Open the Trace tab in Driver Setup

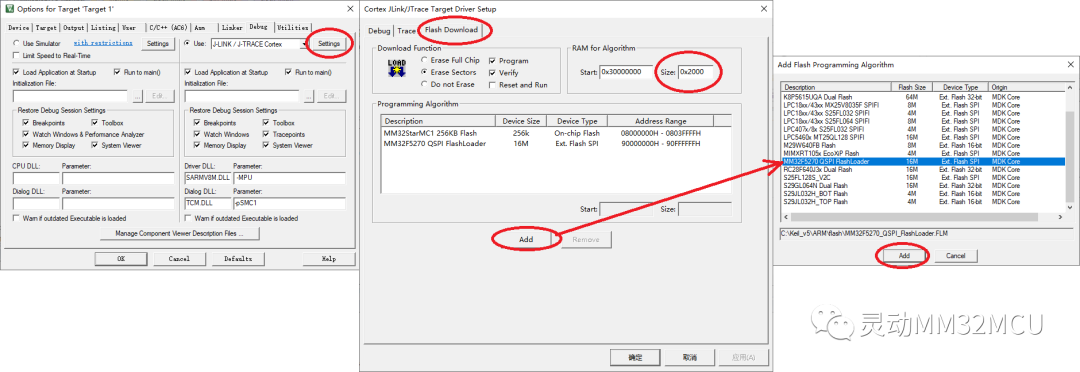(406, 31)
